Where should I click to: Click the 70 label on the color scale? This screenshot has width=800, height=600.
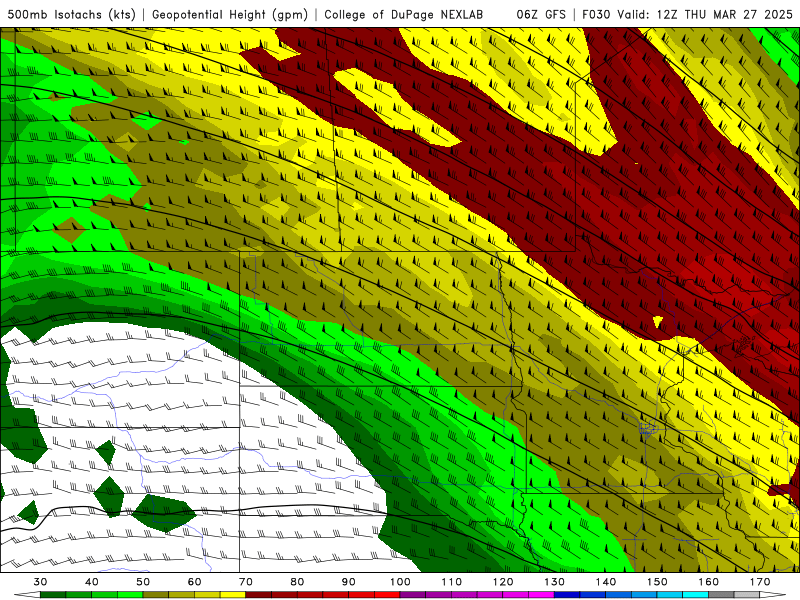click(x=246, y=582)
